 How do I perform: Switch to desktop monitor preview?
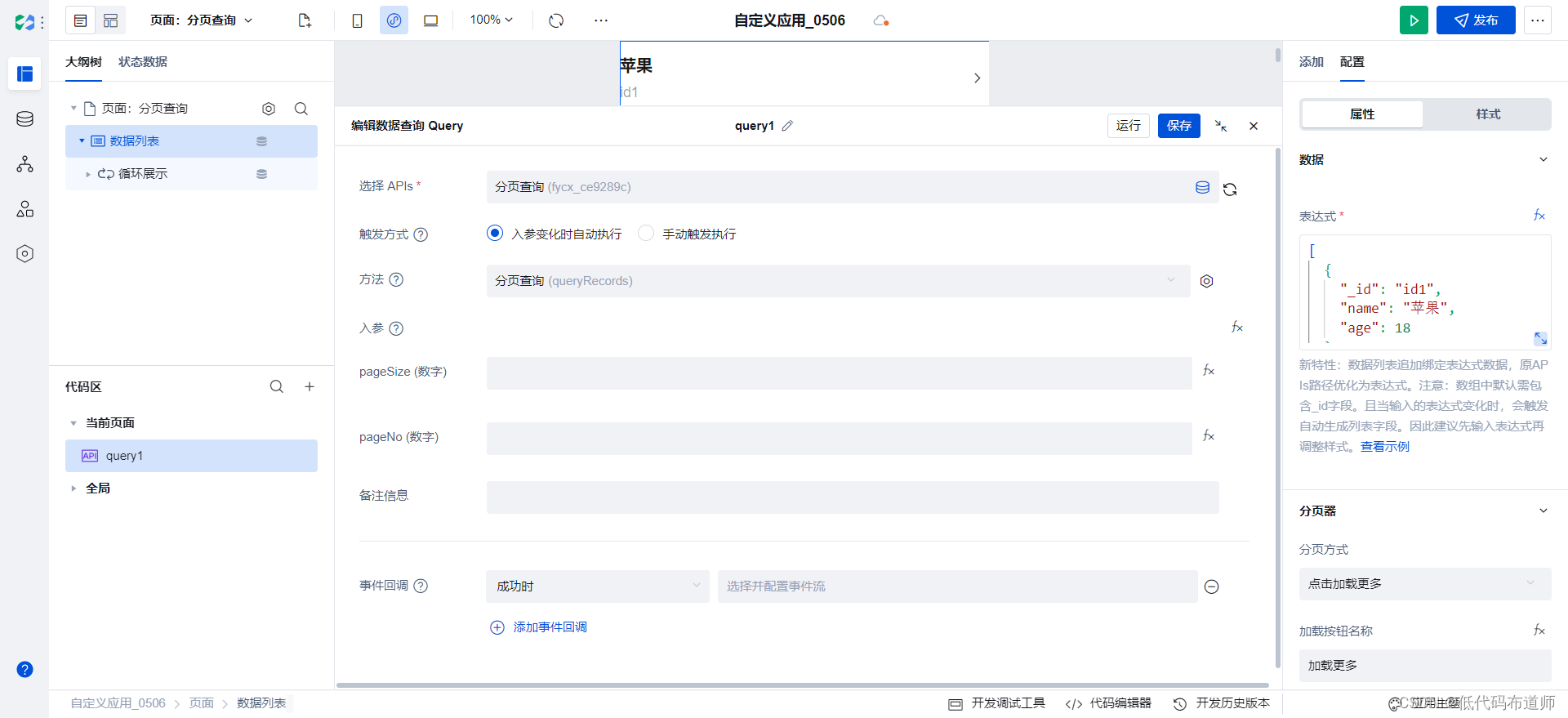(x=430, y=20)
